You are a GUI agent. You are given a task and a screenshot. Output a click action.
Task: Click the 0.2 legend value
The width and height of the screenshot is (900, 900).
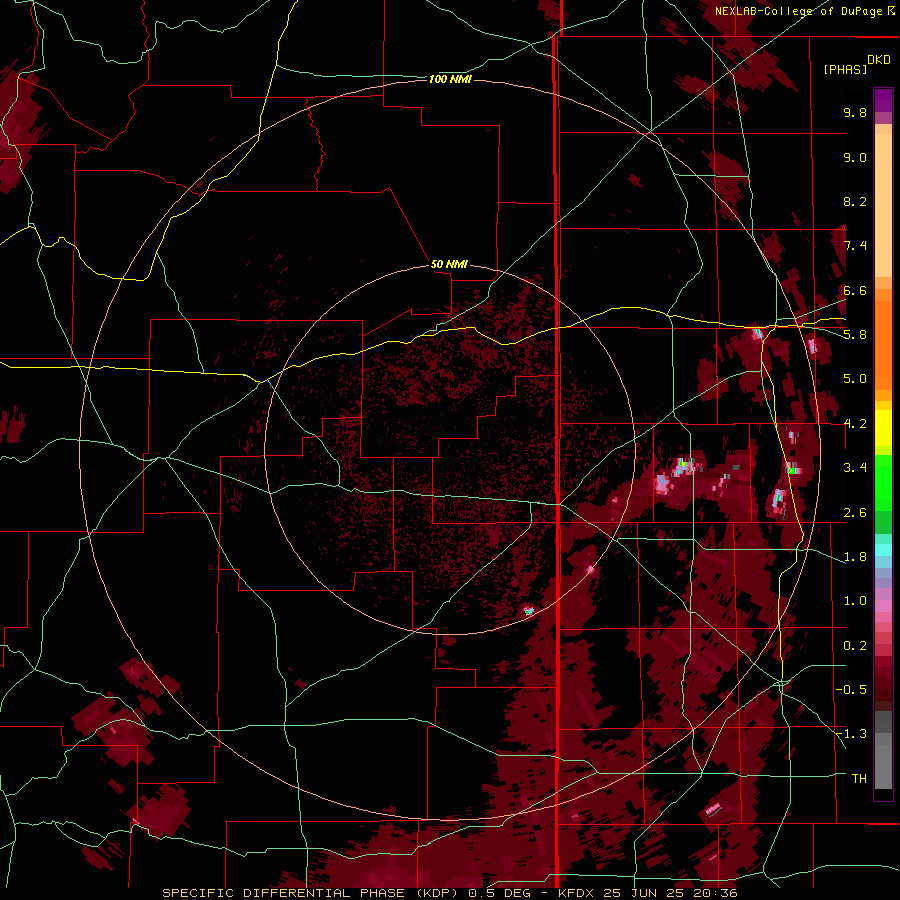coord(855,646)
